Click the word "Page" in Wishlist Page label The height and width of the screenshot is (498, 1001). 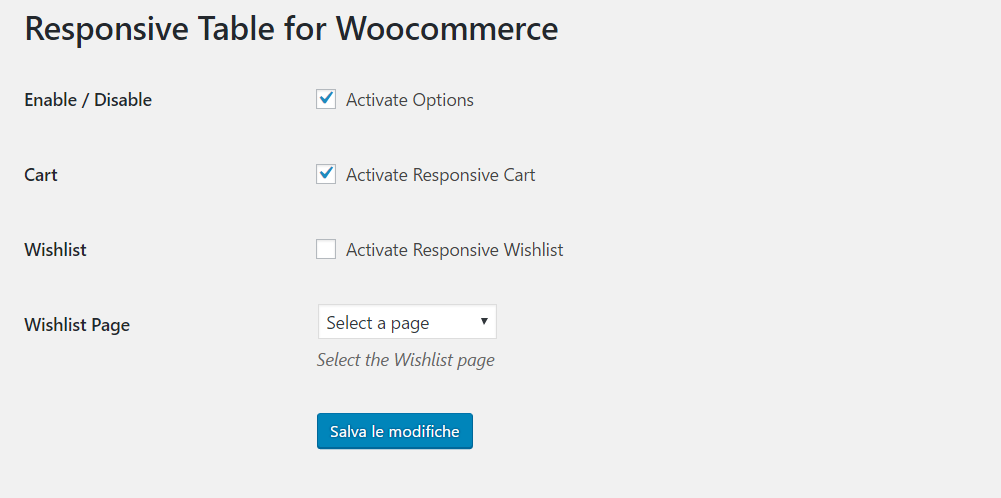click(111, 325)
